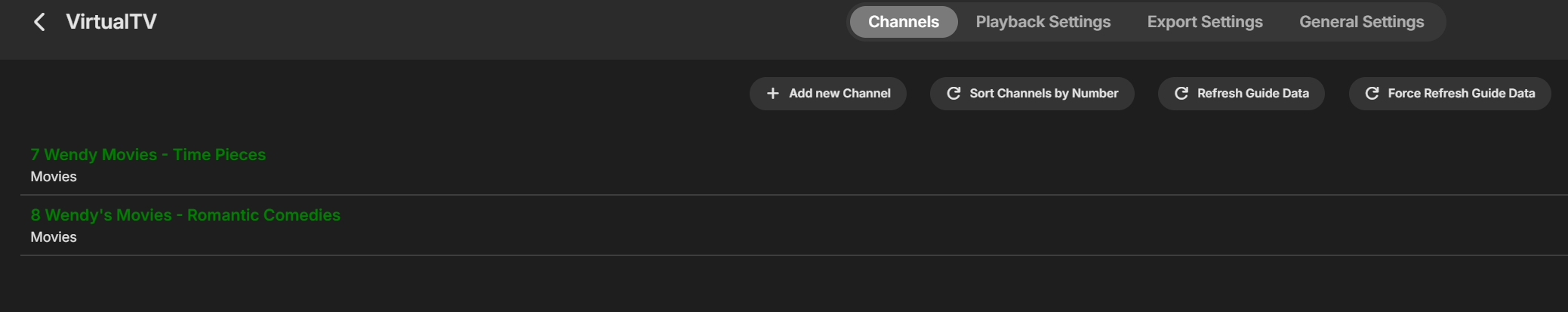1568x312 pixels.
Task: Click the Movies label under Time Pieces channel
Action: pos(54,177)
